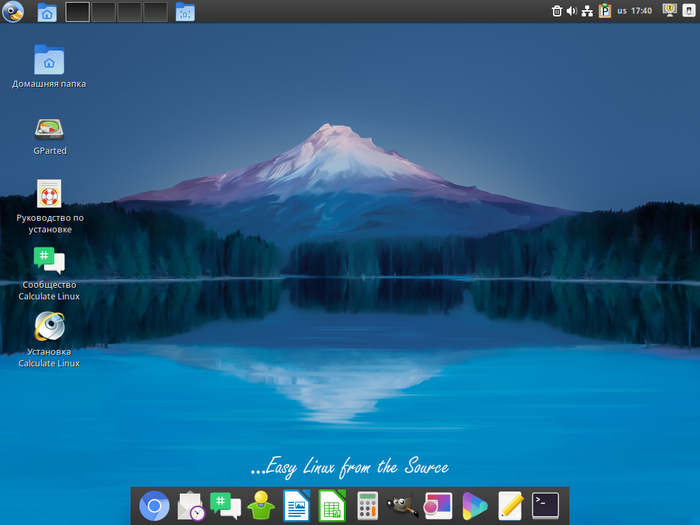
Task: Open the volume control in system tray
Action: 572,11
